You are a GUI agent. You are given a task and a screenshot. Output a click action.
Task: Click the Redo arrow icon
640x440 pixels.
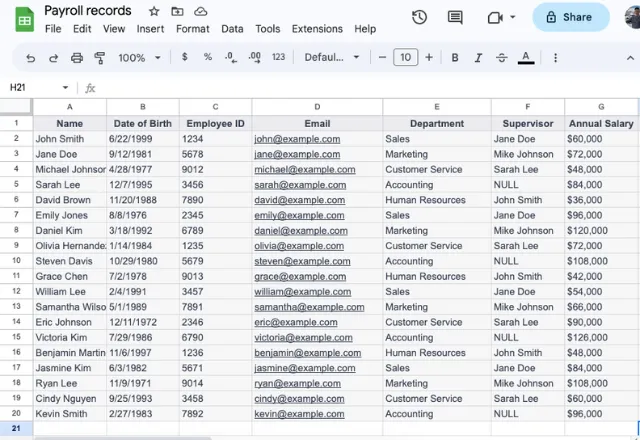pos(53,58)
